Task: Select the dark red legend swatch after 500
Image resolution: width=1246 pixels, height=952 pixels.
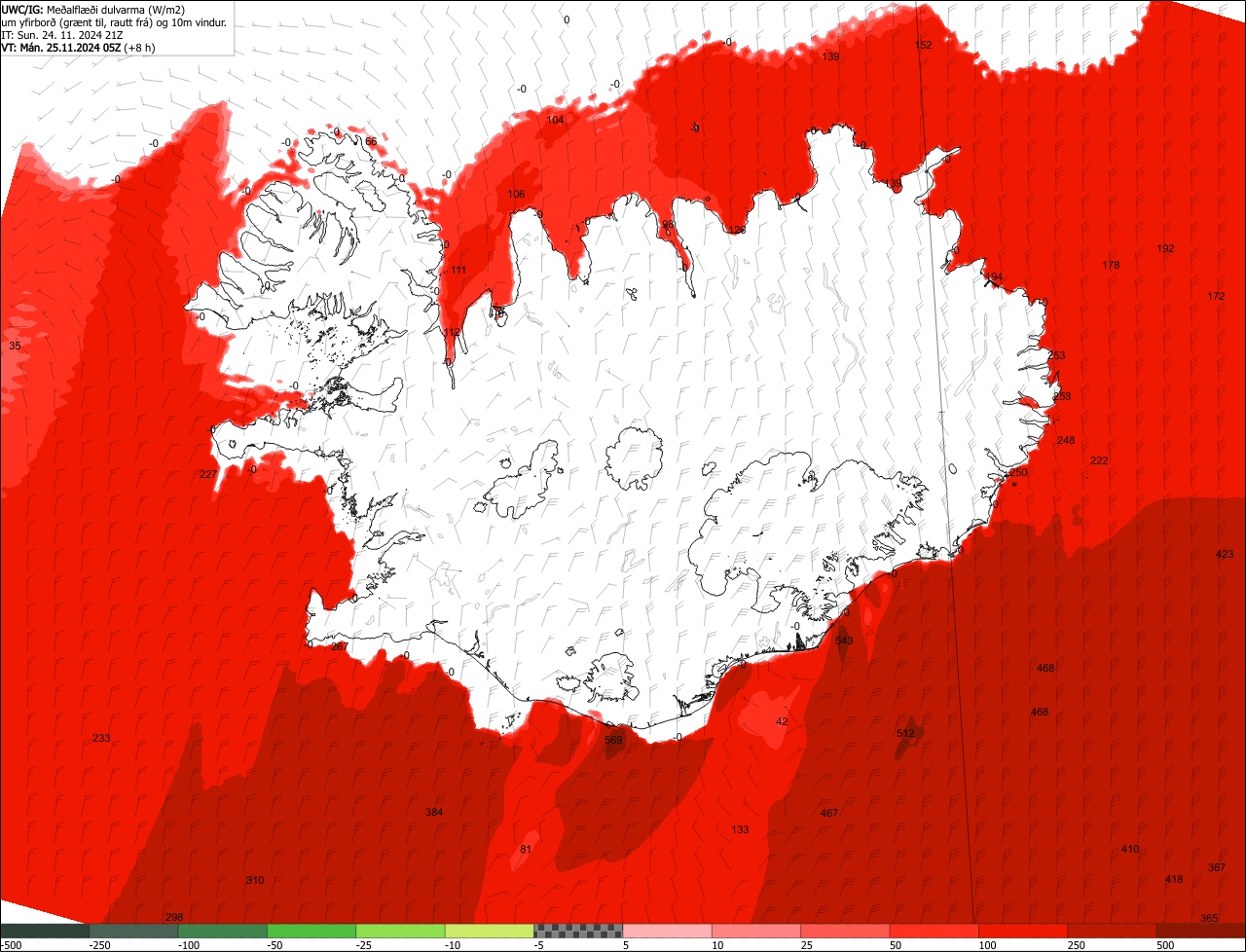Action: (1201, 932)
